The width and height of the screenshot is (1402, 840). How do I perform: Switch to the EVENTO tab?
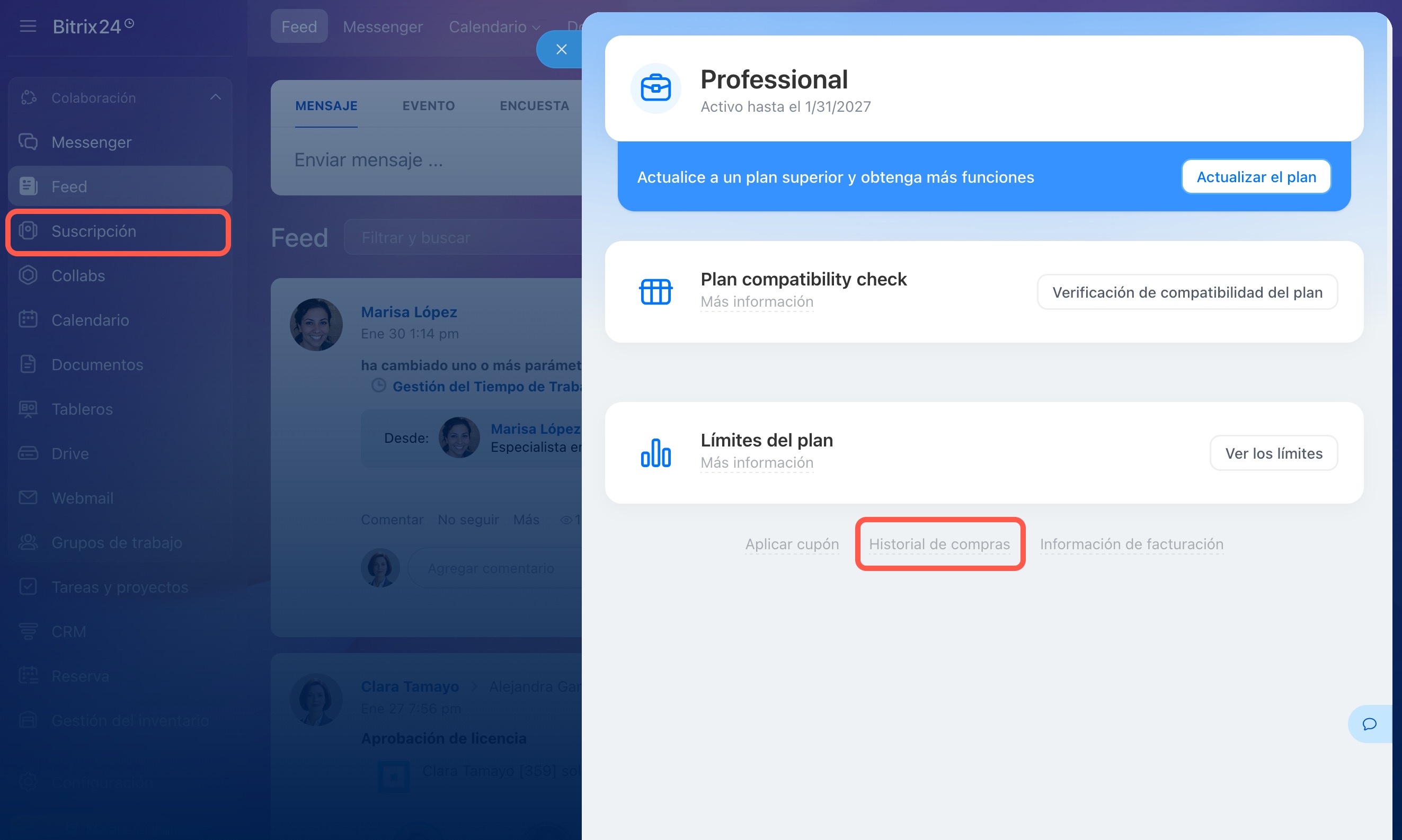(428, 106)
